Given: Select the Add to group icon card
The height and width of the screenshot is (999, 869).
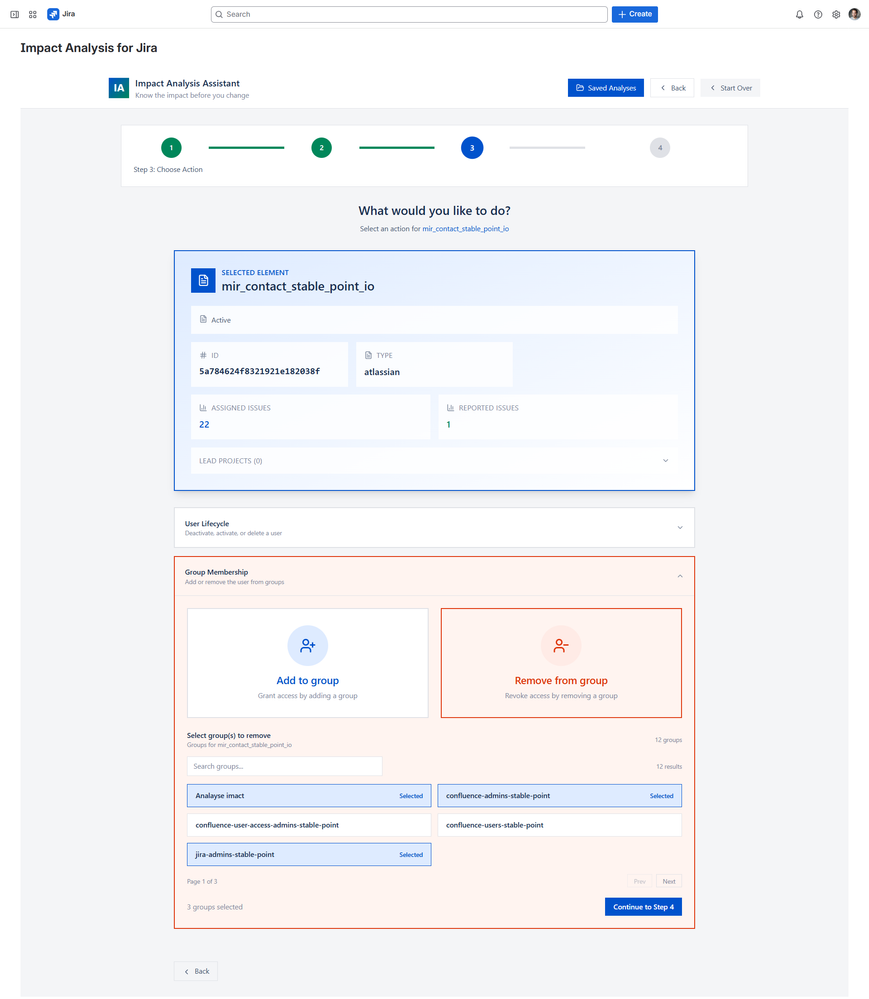Looking at the screenshot, I should click(x=307, y=646).
